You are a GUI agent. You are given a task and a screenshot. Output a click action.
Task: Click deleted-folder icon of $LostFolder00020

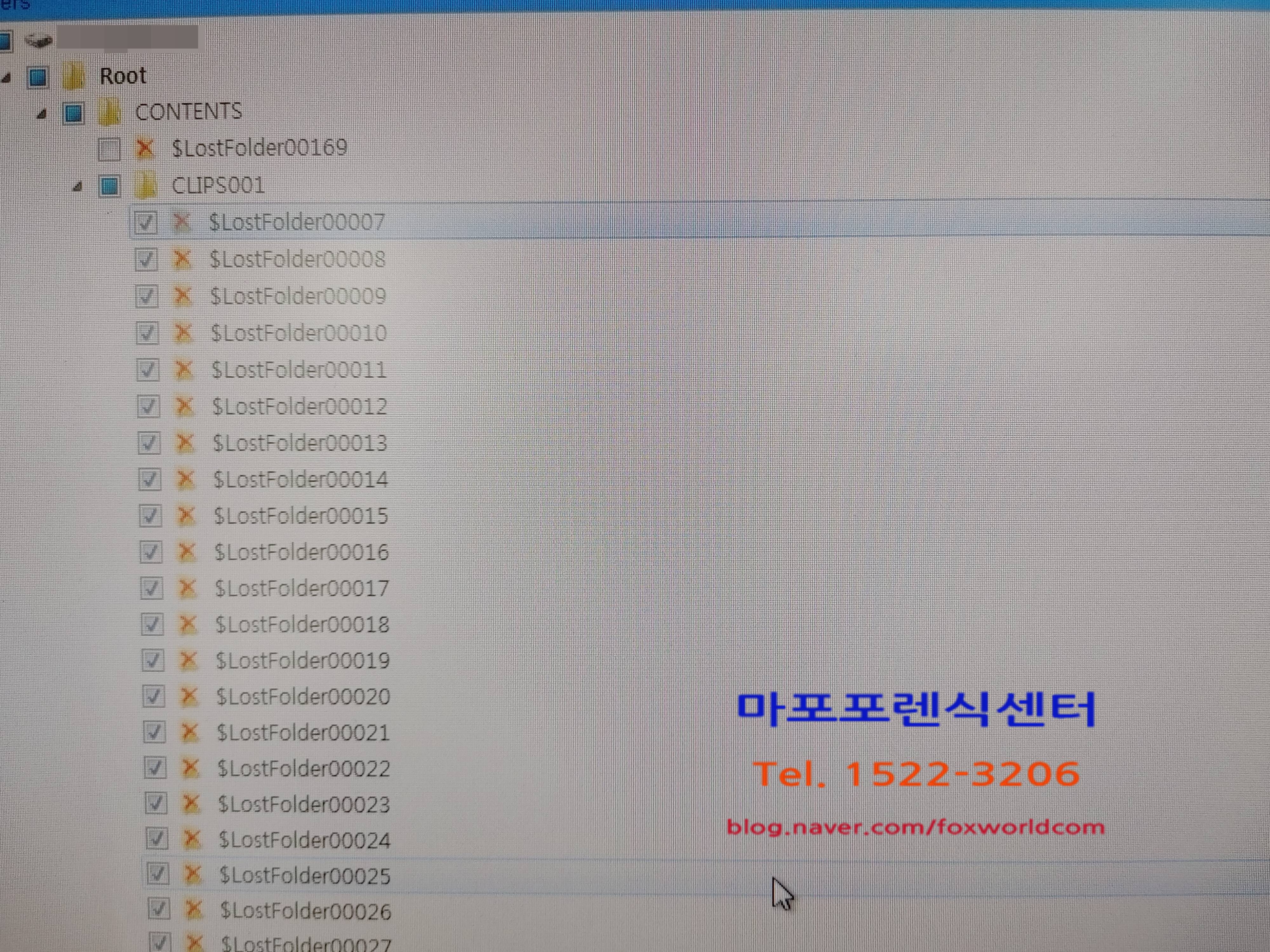coord(189,697)
